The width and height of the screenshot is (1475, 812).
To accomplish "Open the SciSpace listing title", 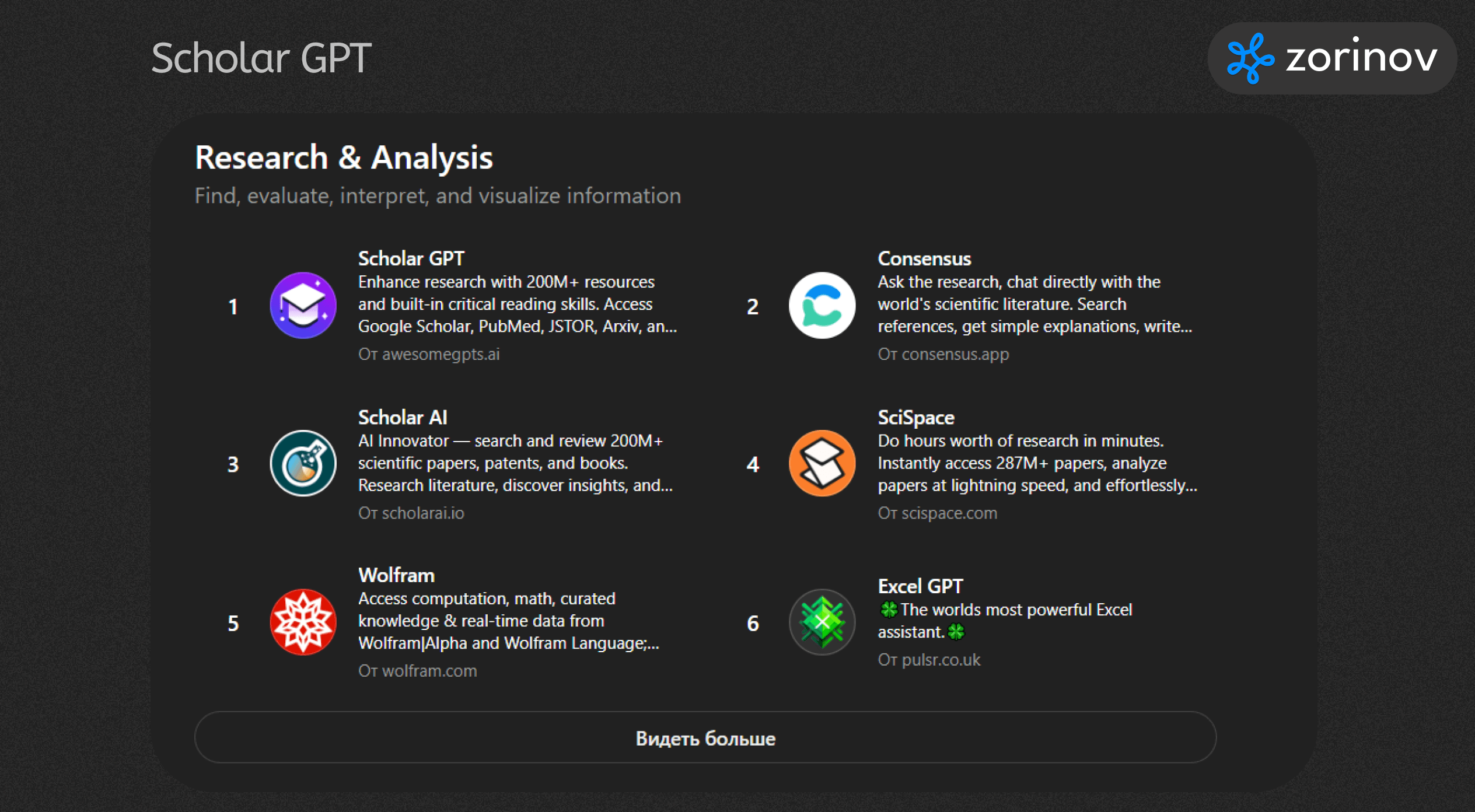I will pos(916,417).
